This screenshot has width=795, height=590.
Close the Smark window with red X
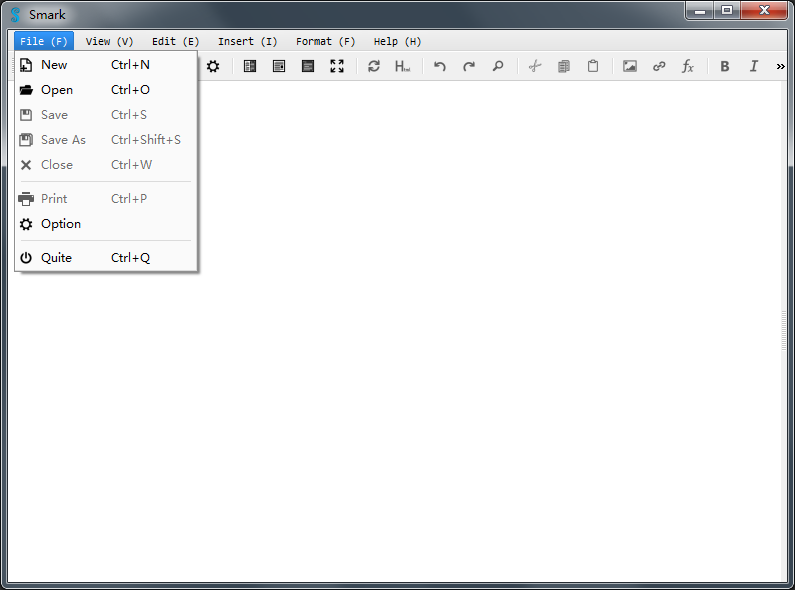click(764, 10)
